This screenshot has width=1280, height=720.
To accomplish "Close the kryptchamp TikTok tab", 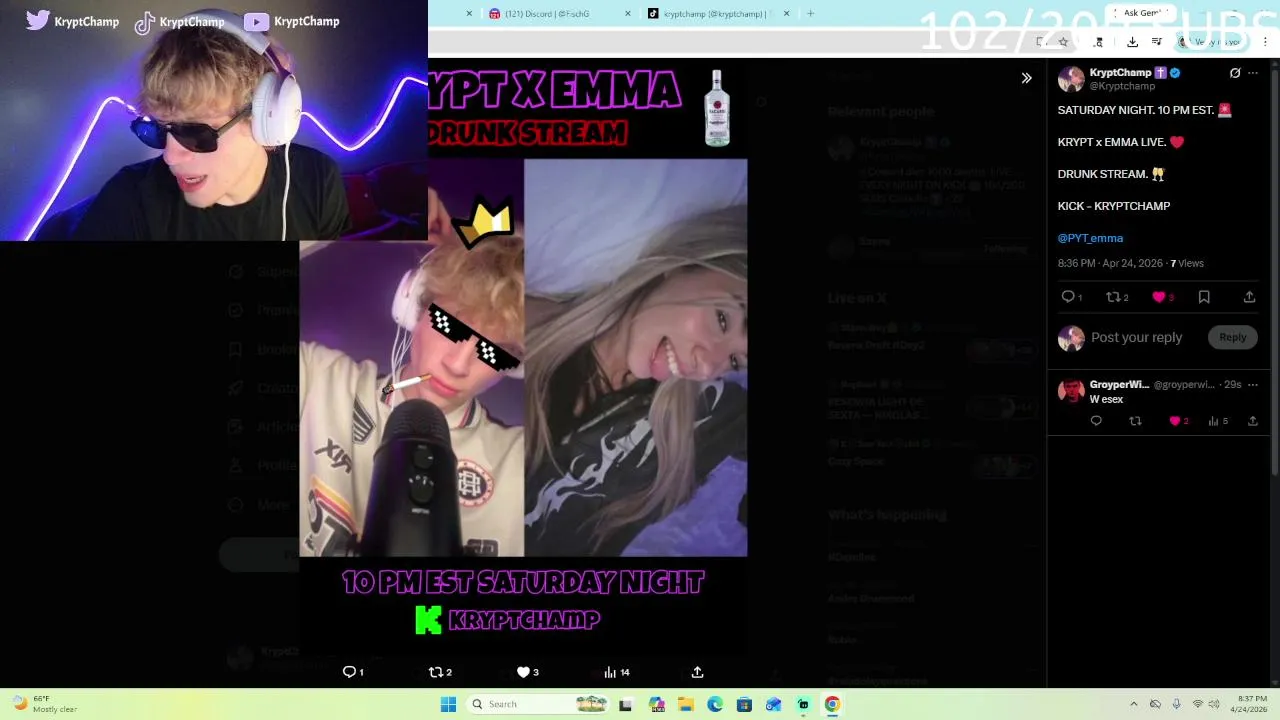I will 786,14.
